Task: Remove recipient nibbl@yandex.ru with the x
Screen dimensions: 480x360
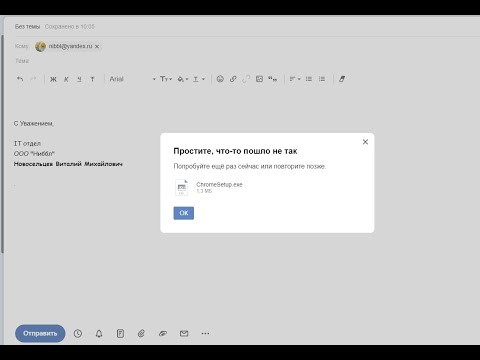Action: click(x=97, y=46)
